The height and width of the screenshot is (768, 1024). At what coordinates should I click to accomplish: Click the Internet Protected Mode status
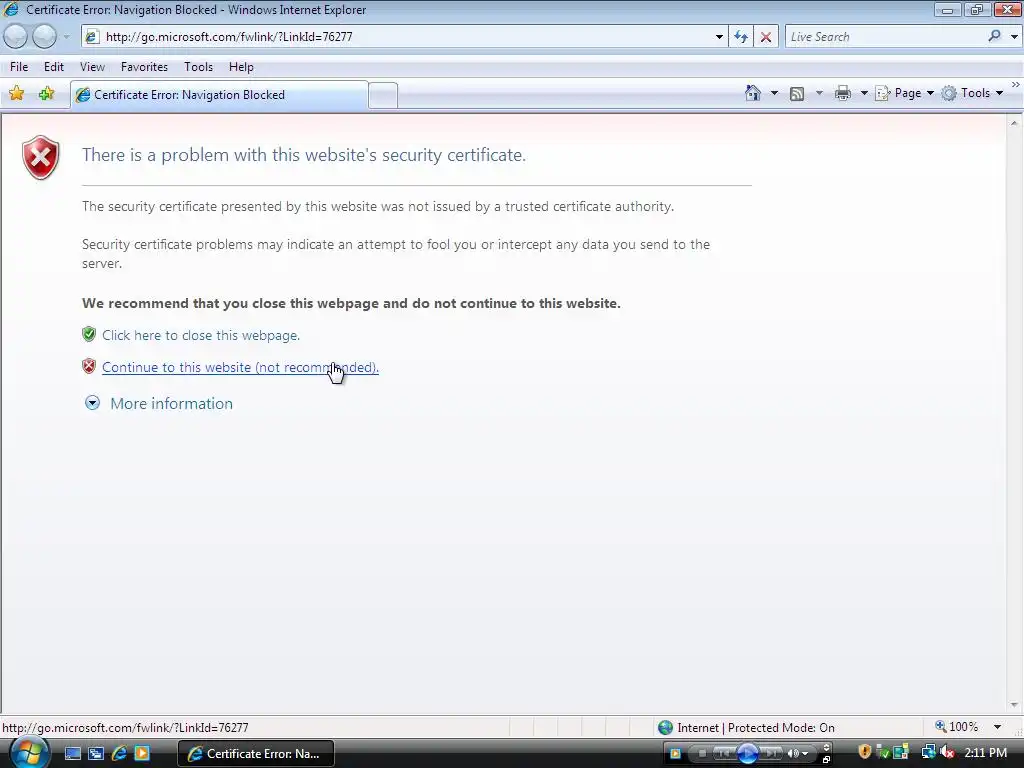(746, 728)
